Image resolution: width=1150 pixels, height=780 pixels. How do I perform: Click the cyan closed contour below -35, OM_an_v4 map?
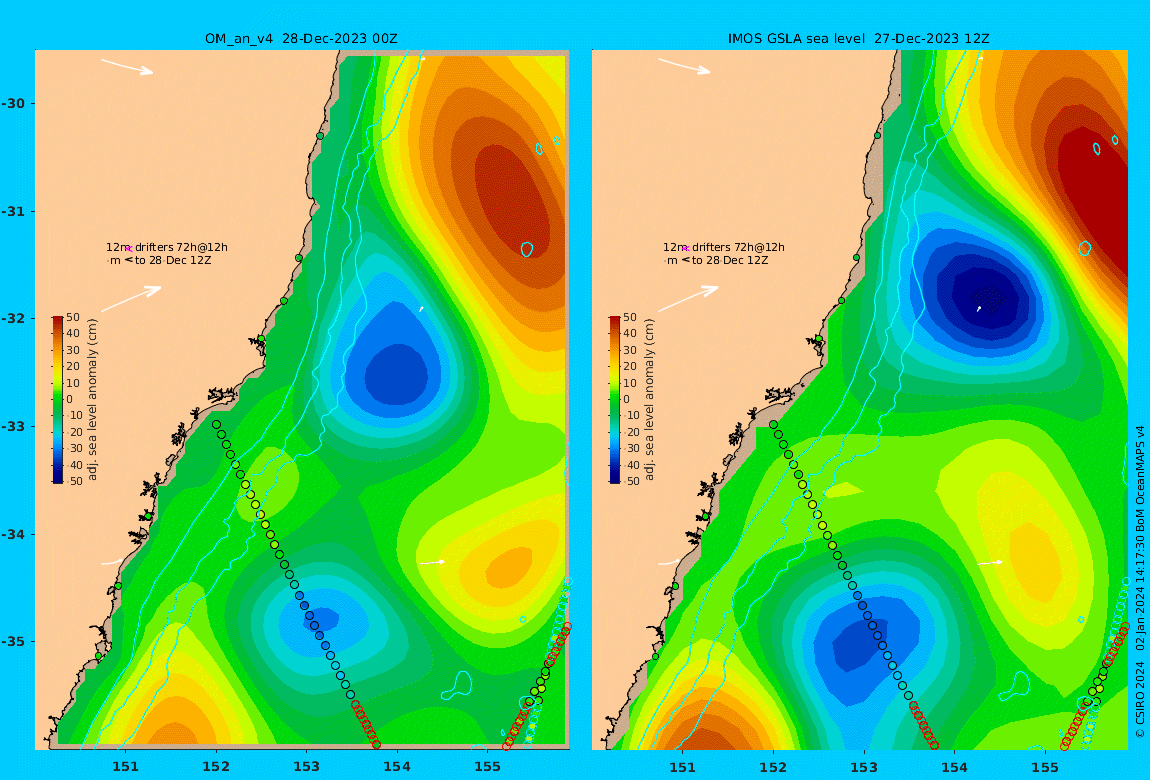pyautogui.click(x=457, y=686)
